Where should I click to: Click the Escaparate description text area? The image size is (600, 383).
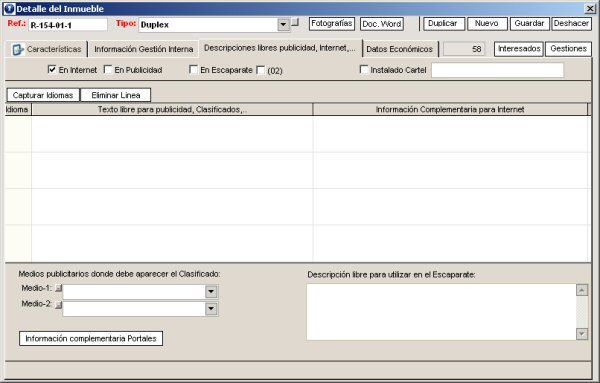442,312
